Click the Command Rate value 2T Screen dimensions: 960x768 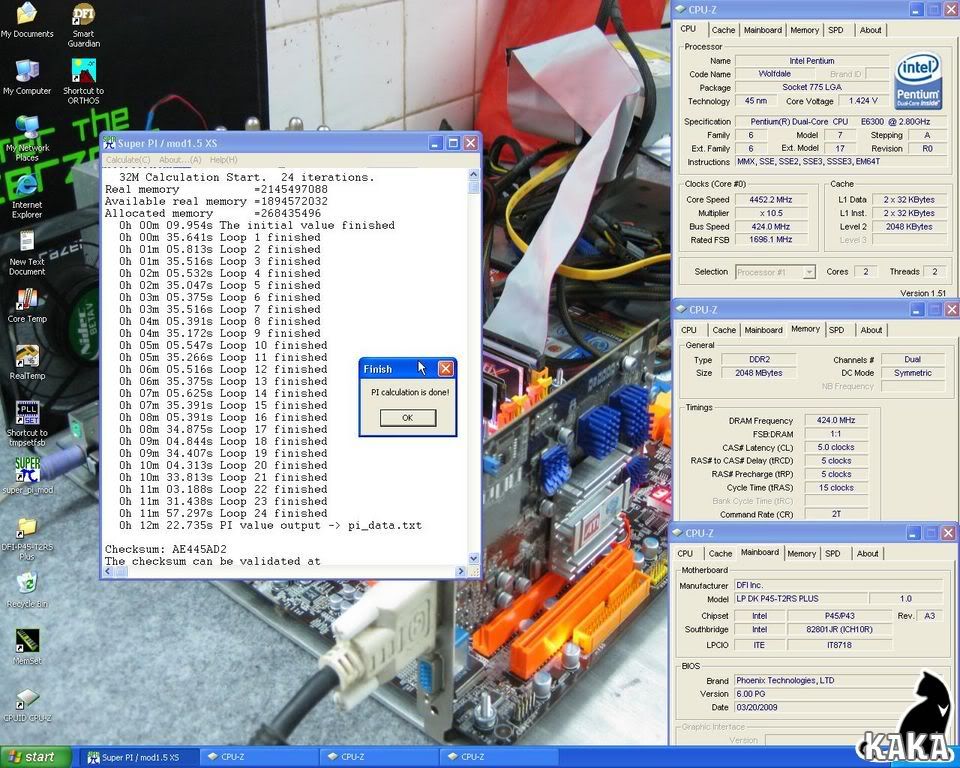click(836, 514)
